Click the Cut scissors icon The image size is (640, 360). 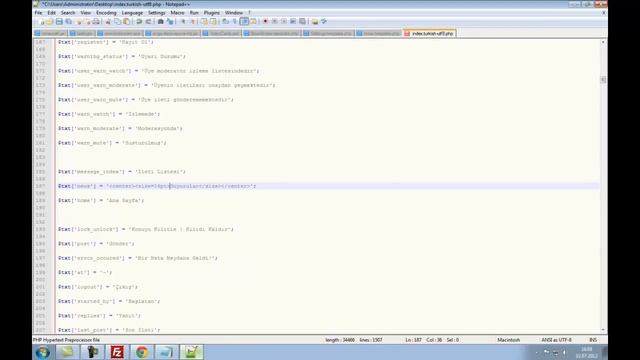pos(109,21)
